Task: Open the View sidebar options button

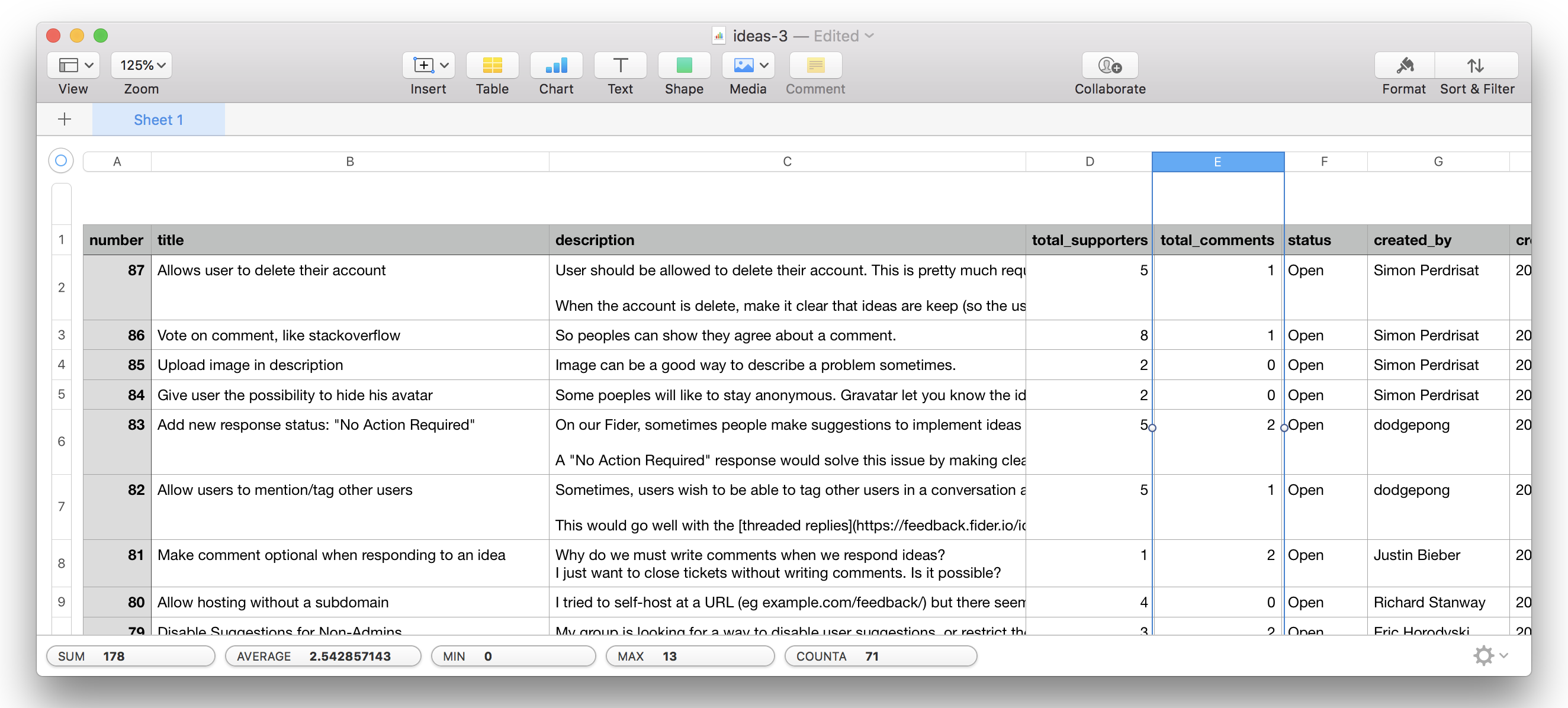Action: pyautogui.click(x=73, y=65)
